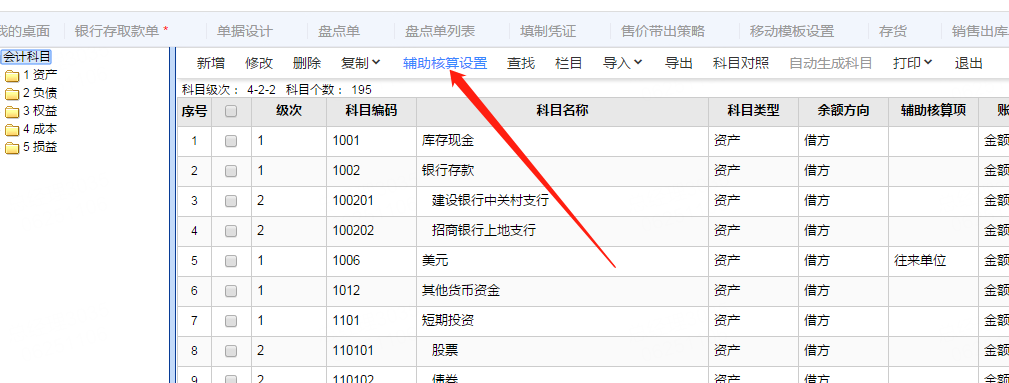Viewport: 1009px width, 383px height.
Task: Click the 损益 folder icon
Action: (12, 148)
